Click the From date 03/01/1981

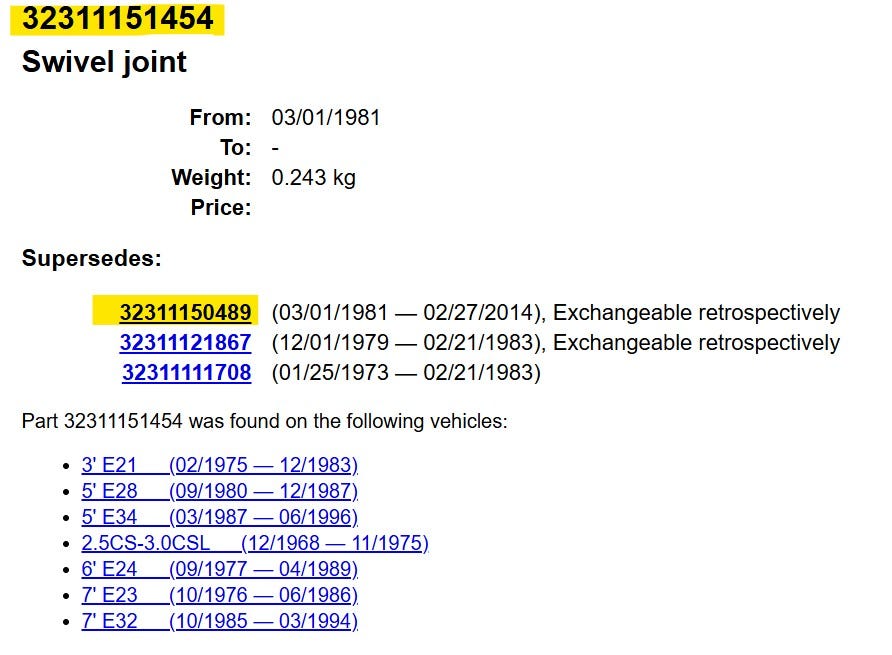click(x=325, y=118)
